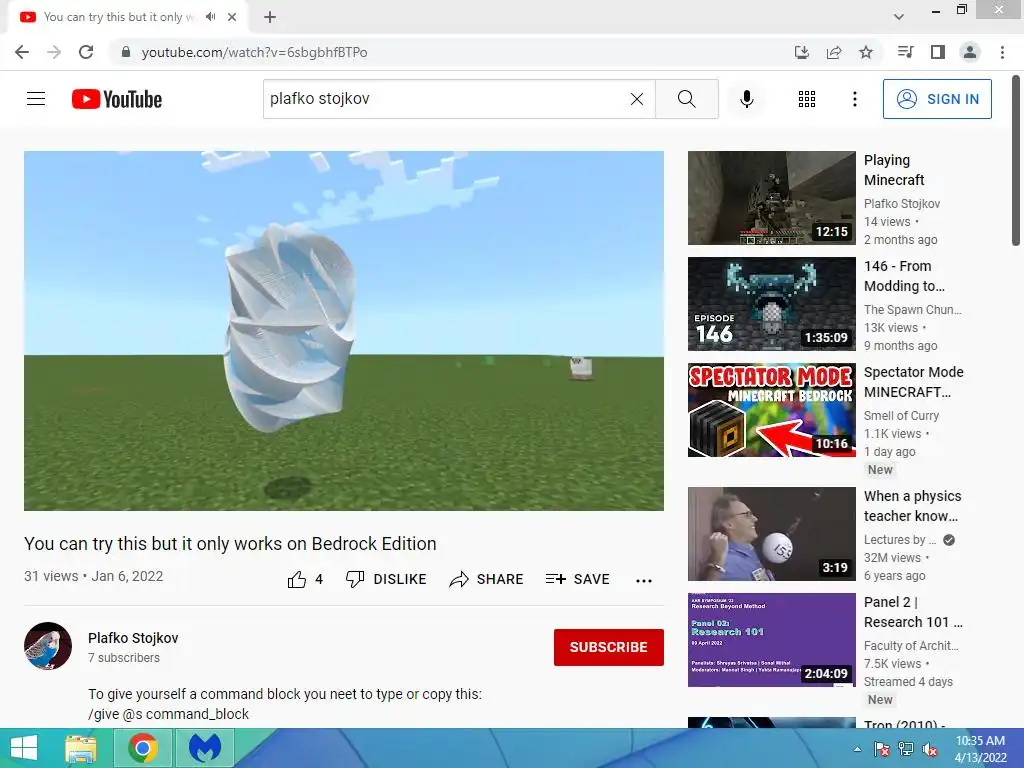Open YouTube settings three-dot menu

[x=854, y=99]
